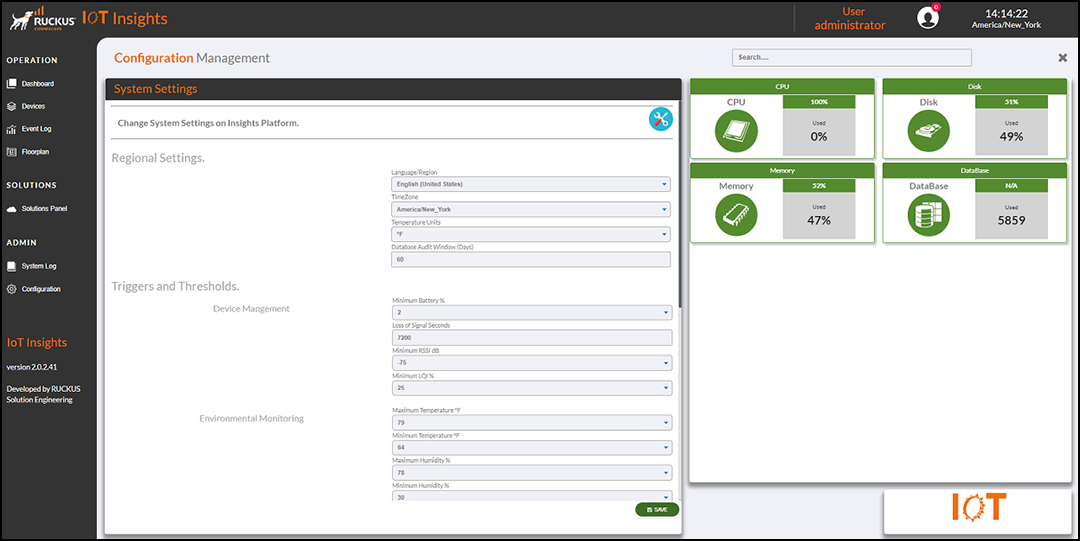The height and width of the screenshot is (541, 1080).
Task: Click the version 2.0.2.41 text
Action: point(32,367)
